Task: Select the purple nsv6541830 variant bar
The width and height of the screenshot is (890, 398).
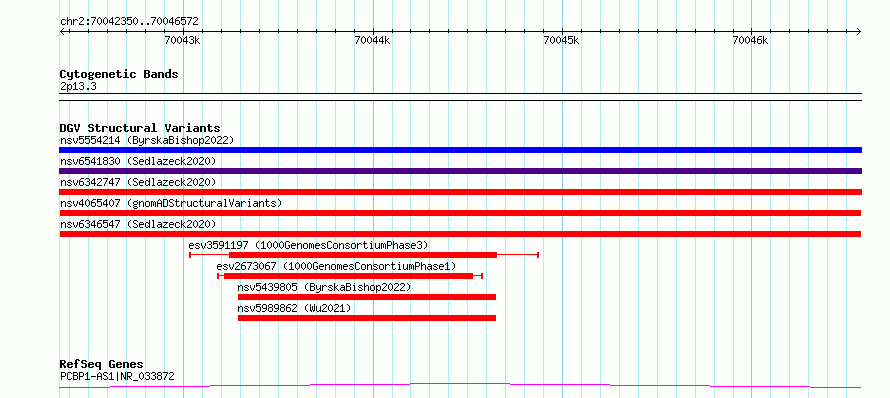Action: [460, 171]
